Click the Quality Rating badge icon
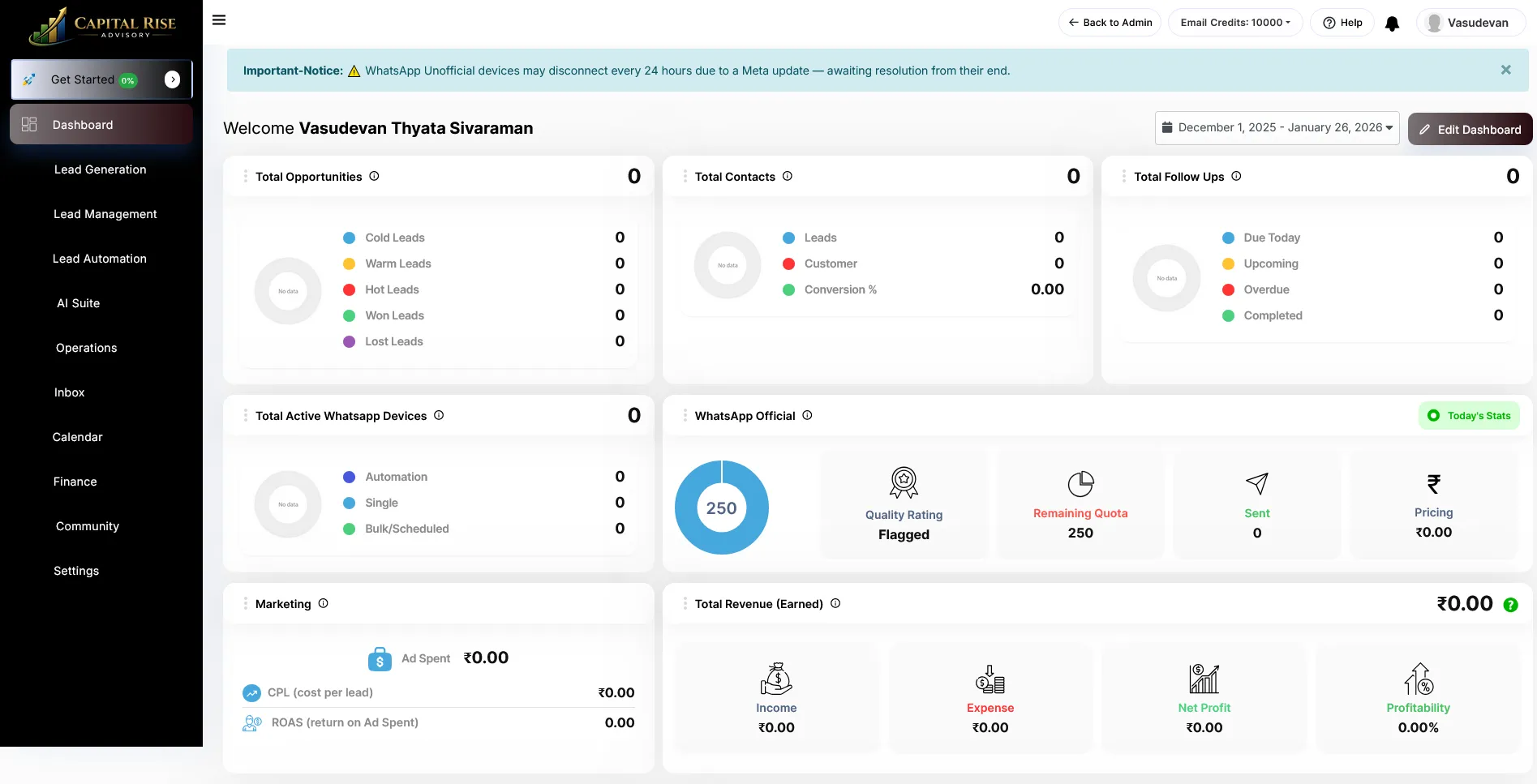Image resolution: width=1537 pixels, height=784 pixels. (x=904, y=482)
